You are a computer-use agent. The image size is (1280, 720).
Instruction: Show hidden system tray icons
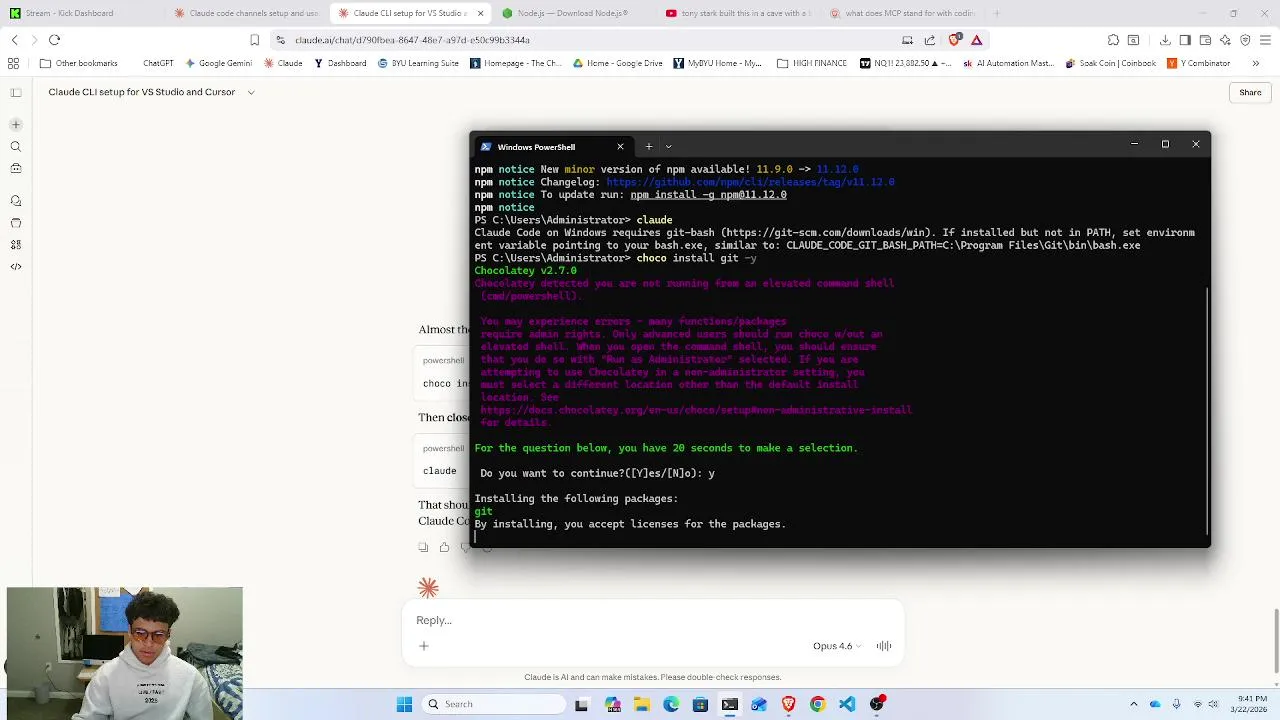pos(1134,704)
